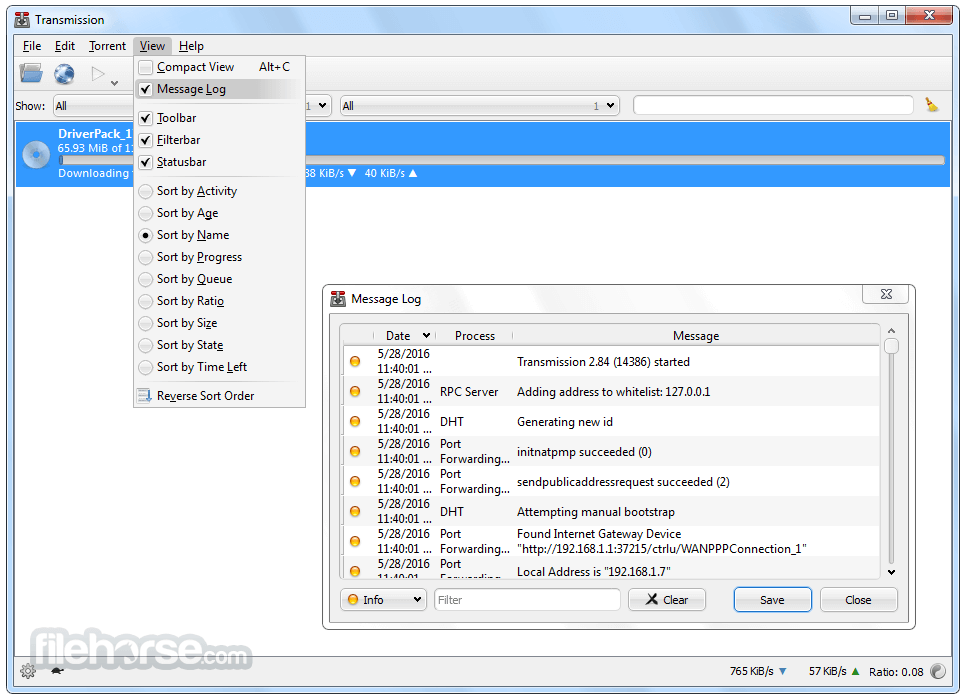The image size is (966, 700).
Task: Close the Message Log dialog with X
Action: (886, 295)
